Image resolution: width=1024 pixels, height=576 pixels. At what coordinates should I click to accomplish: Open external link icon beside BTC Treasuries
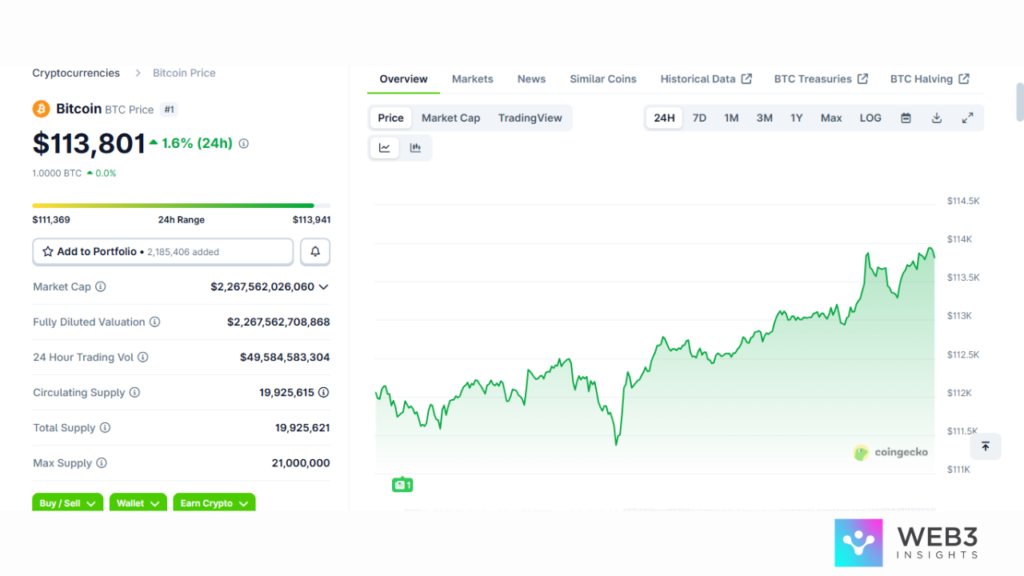(863, 79)
